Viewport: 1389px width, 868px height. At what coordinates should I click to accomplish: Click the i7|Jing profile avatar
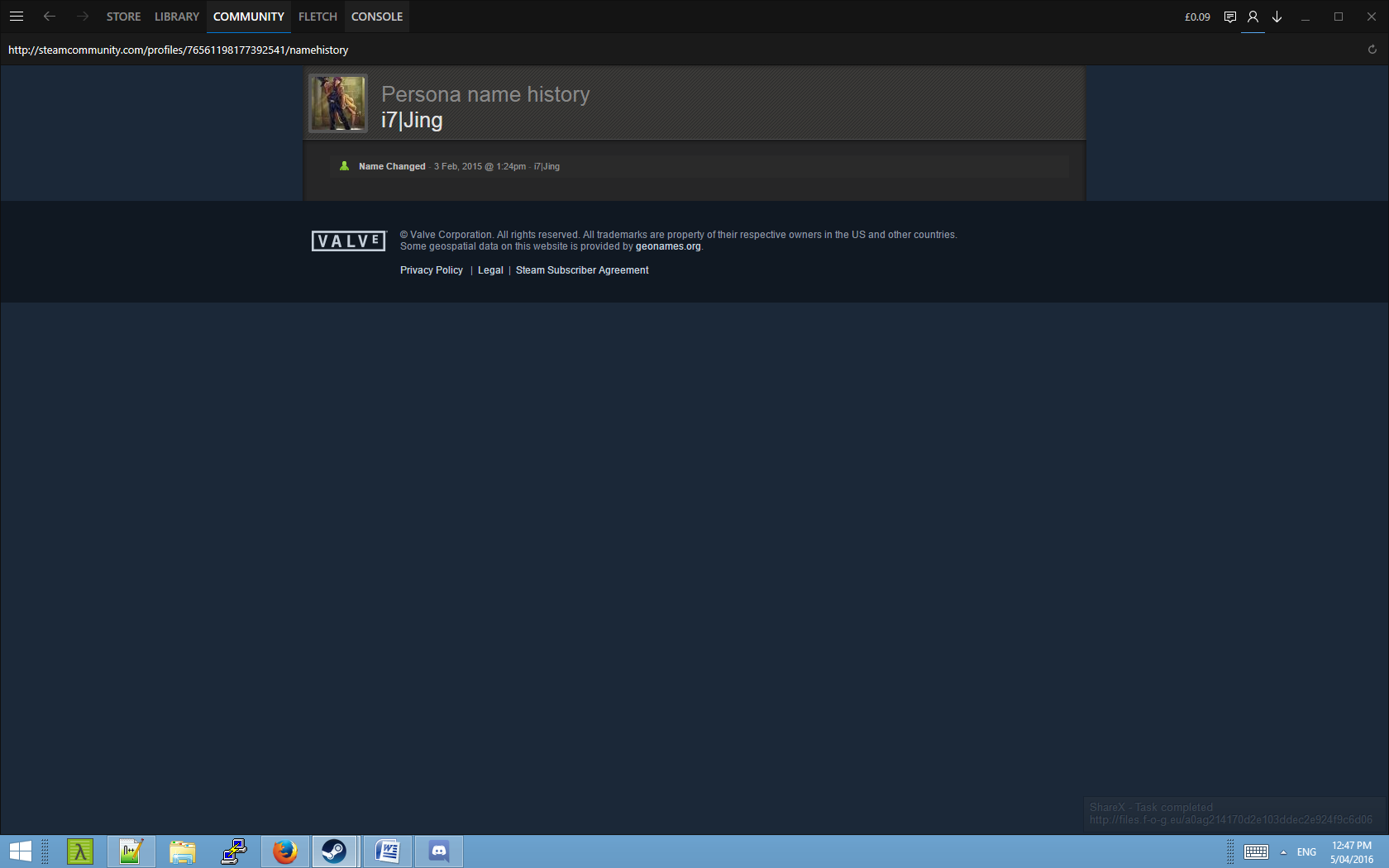(337, 103)
